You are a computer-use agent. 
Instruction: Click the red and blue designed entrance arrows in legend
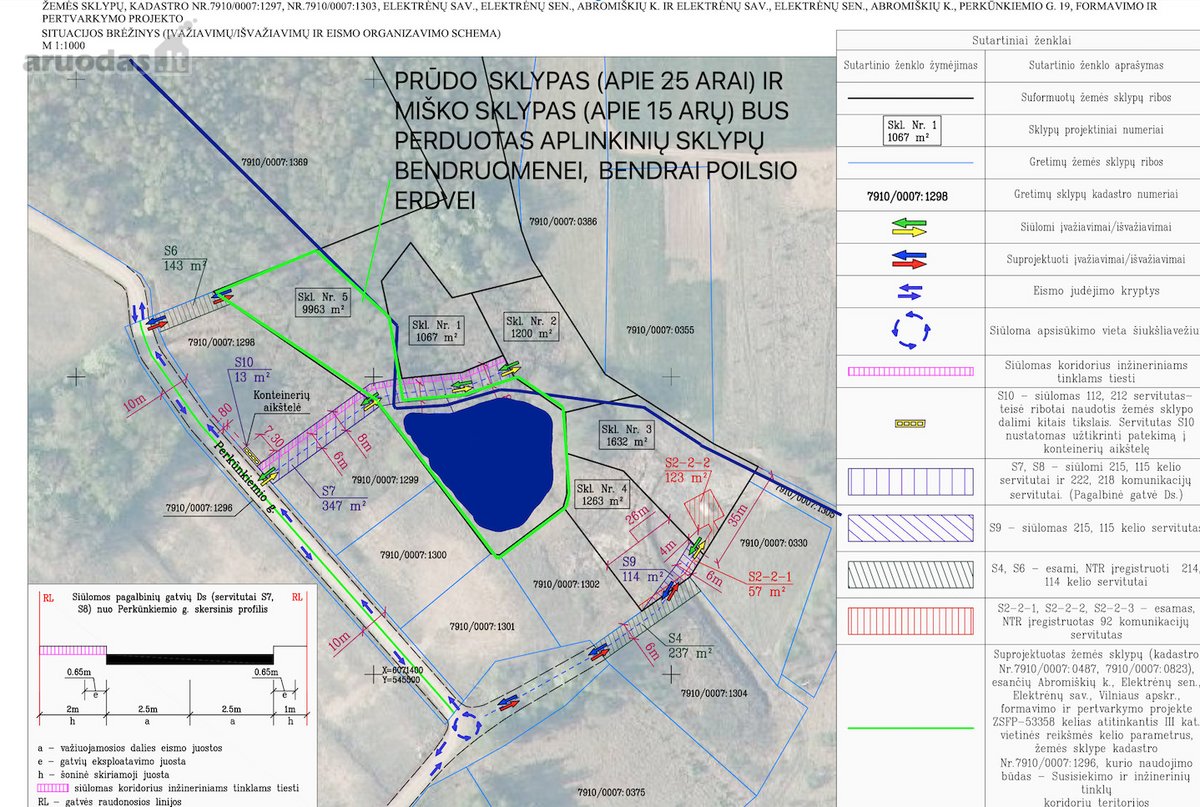pos(908,260)
